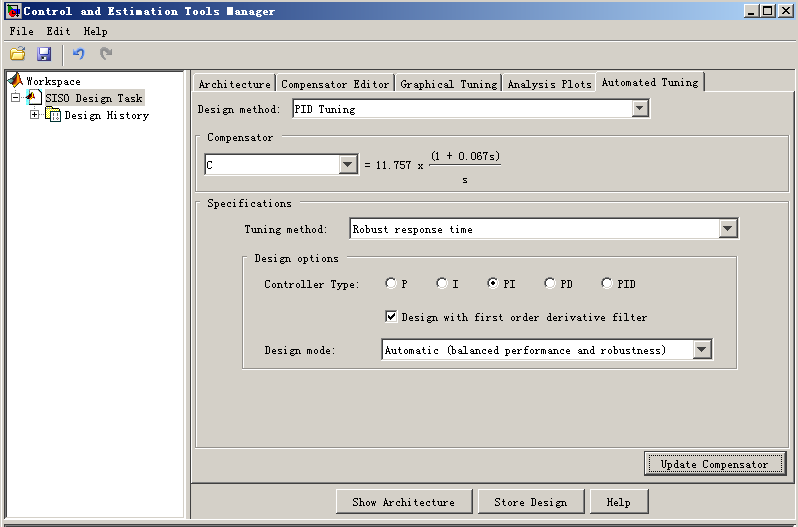This screenshot has height=527, width=798.
Task: Click the Store Design button
Action: pyautogui.click(x=530, y=502)
